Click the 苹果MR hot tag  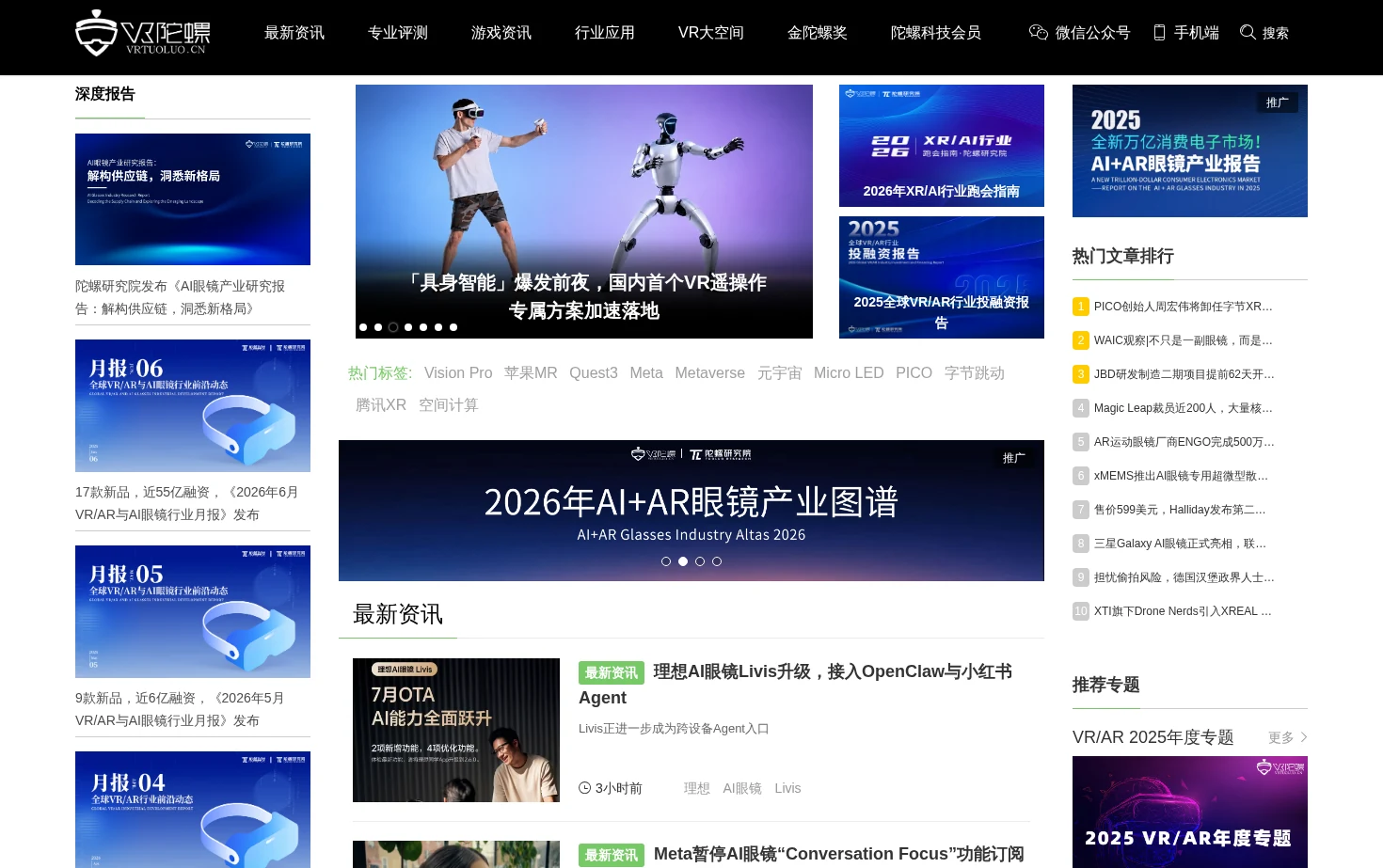[x=531, y=373]
